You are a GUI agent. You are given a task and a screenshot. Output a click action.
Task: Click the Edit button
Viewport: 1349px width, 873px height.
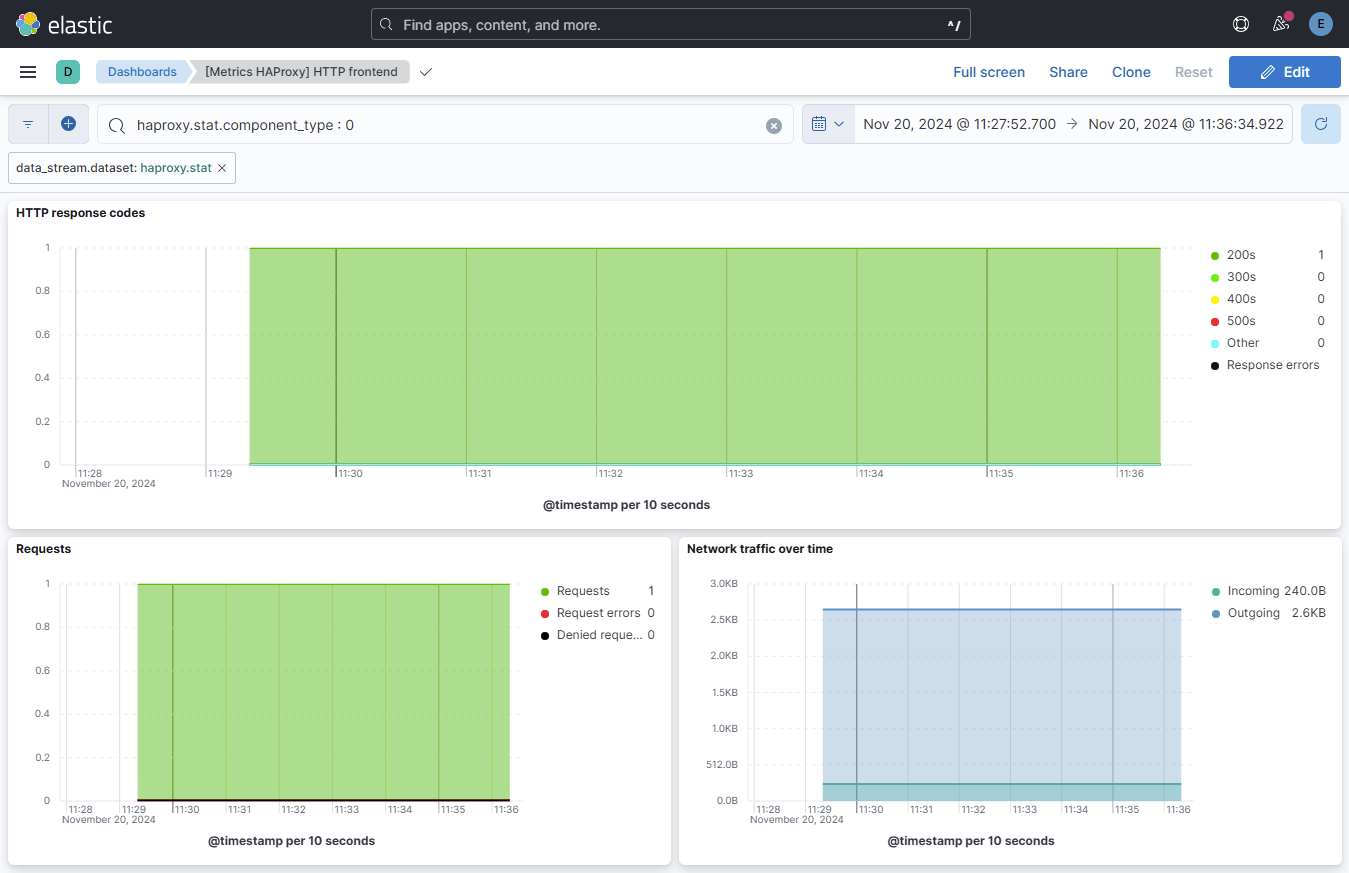[x=1285, y=71]
